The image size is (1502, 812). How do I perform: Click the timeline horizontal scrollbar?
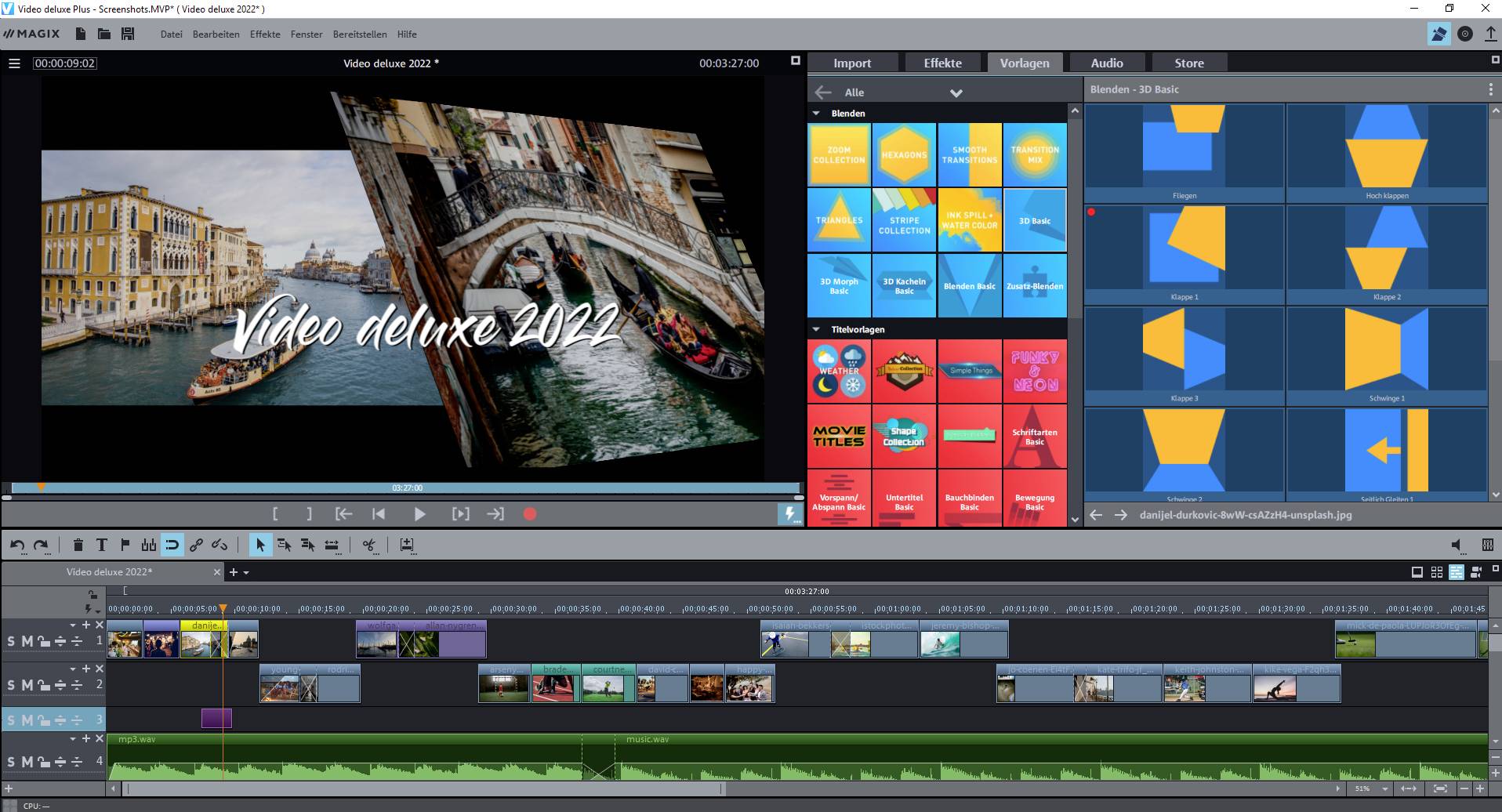click(x=424, y=788)
